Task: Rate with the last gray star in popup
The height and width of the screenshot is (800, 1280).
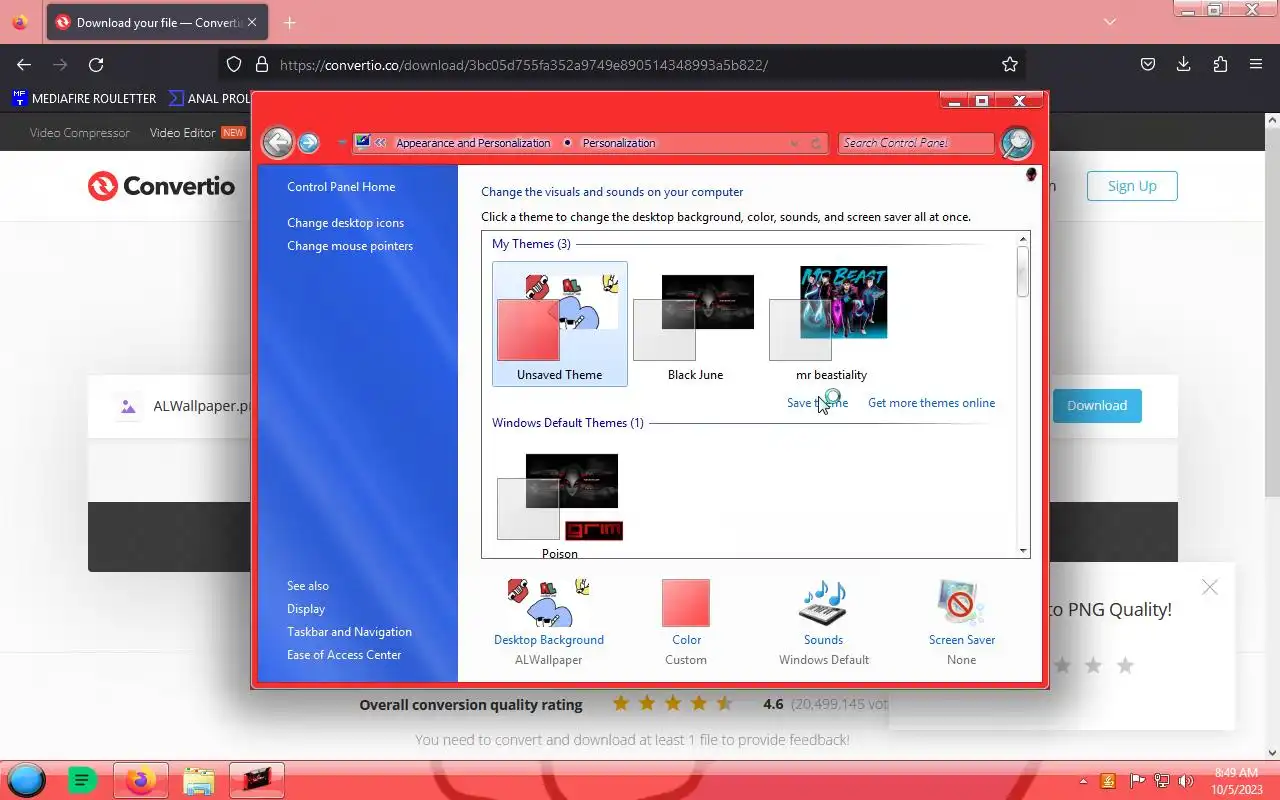Action: click(x=1125, y=665)
